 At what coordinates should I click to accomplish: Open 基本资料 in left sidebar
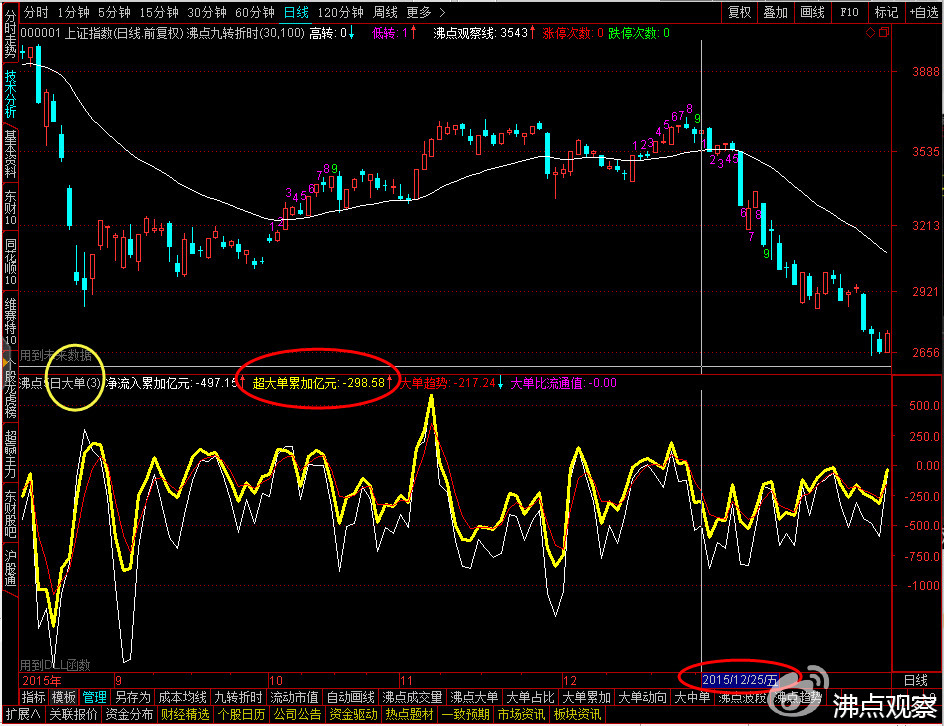(10, 154)
